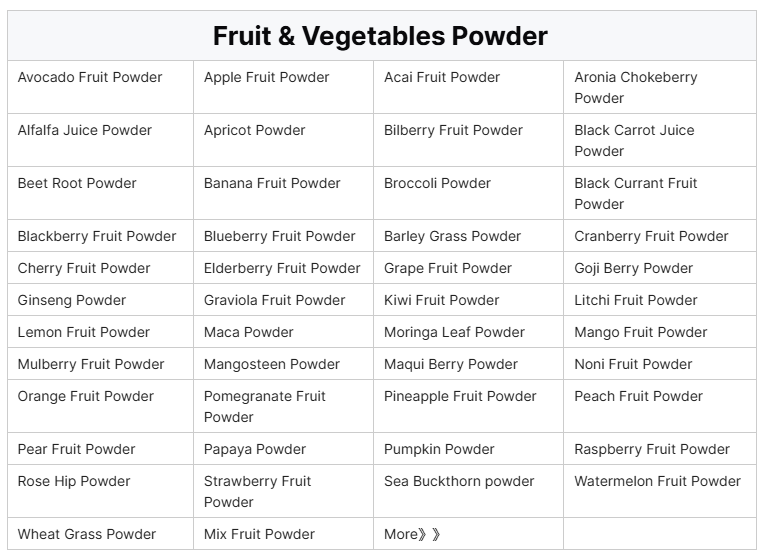Choose Elderberry Fruit Powder
This screenshot has width=762, height=555.
[x=282, y=268]
